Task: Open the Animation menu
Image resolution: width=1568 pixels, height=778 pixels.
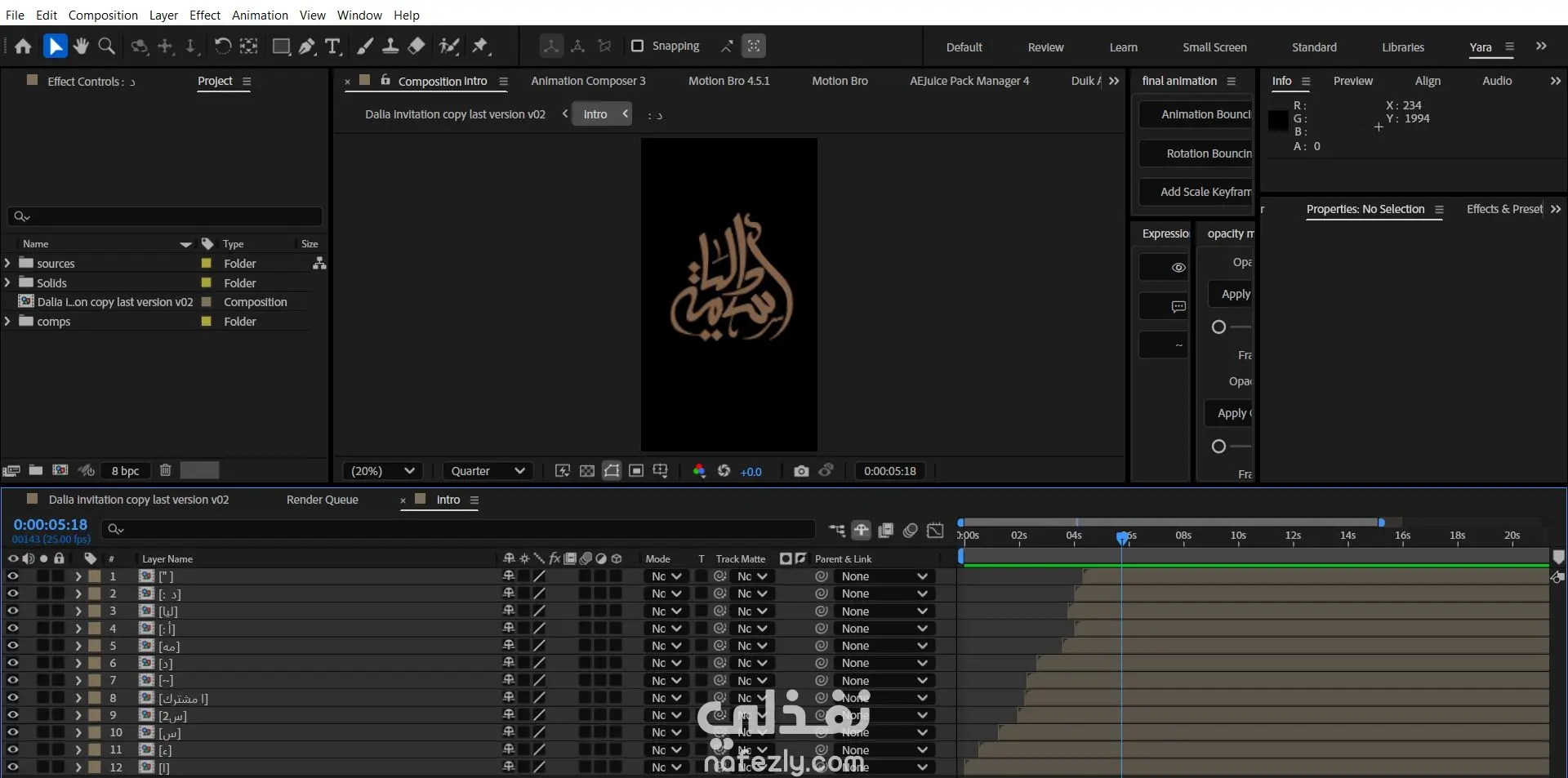Action: pyautogui.click(x=260, y=15)
